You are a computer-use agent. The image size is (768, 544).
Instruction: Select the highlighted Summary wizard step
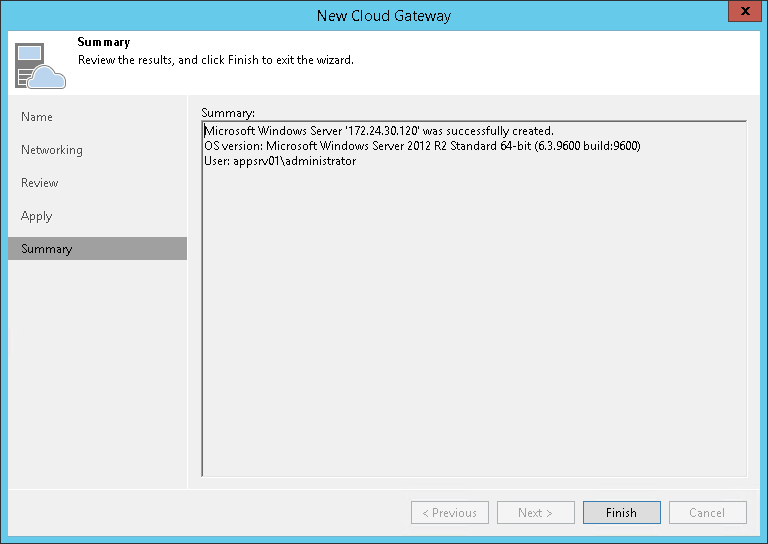pos(97,249)
